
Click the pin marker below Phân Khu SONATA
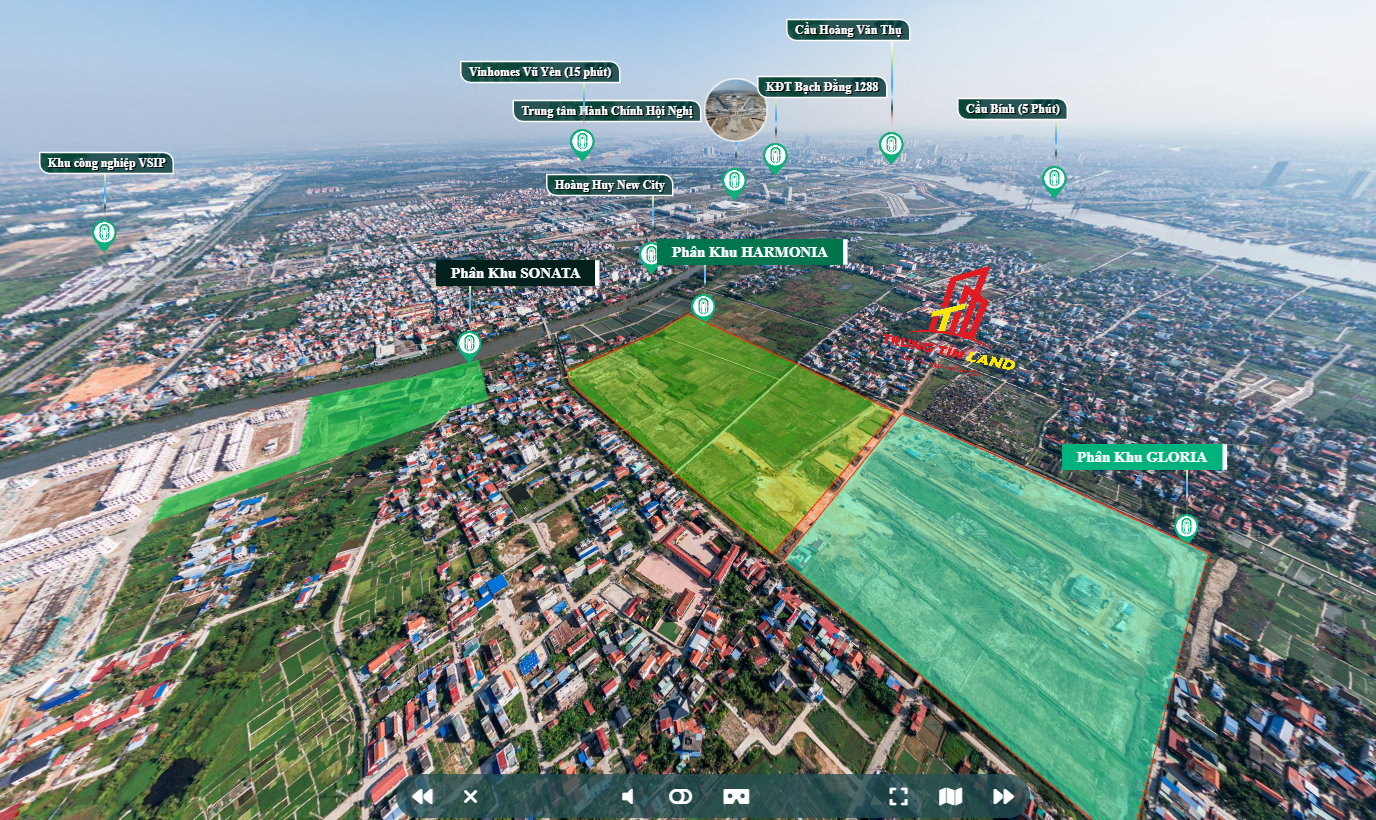(469, 344)
